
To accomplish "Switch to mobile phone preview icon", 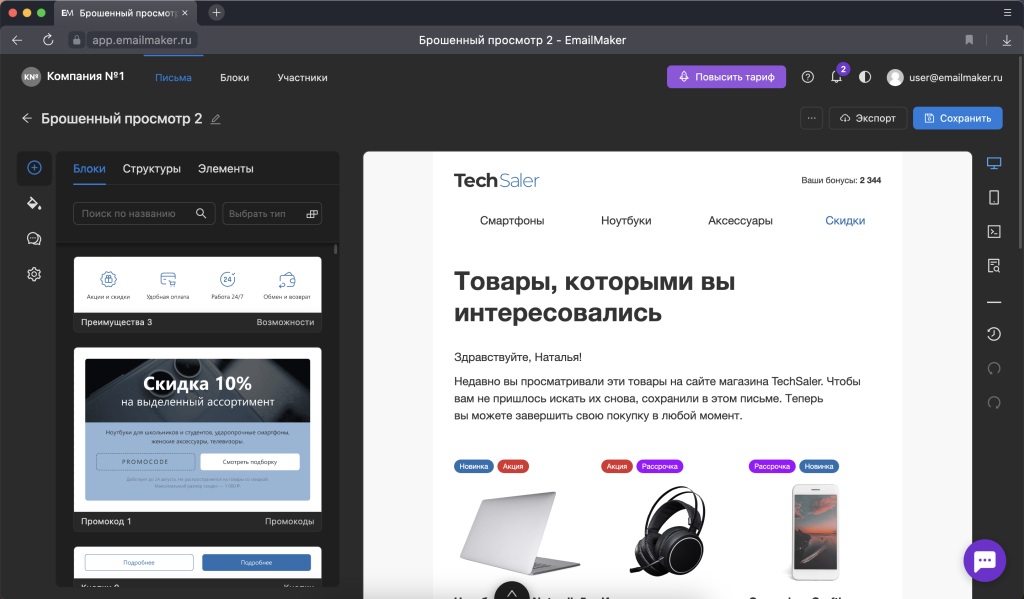I will click(x=994, y=197).
